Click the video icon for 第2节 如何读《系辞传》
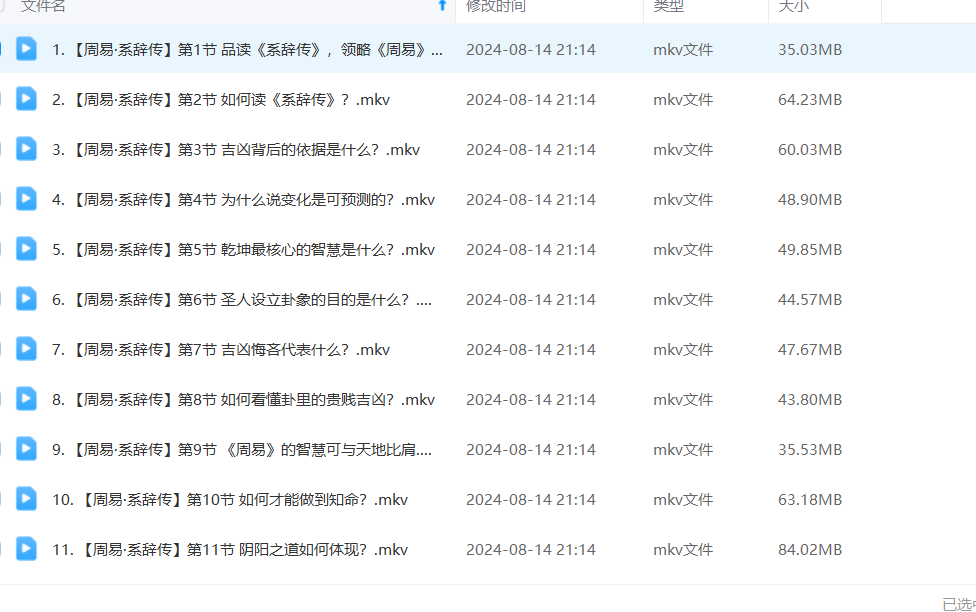 [26, 99]
